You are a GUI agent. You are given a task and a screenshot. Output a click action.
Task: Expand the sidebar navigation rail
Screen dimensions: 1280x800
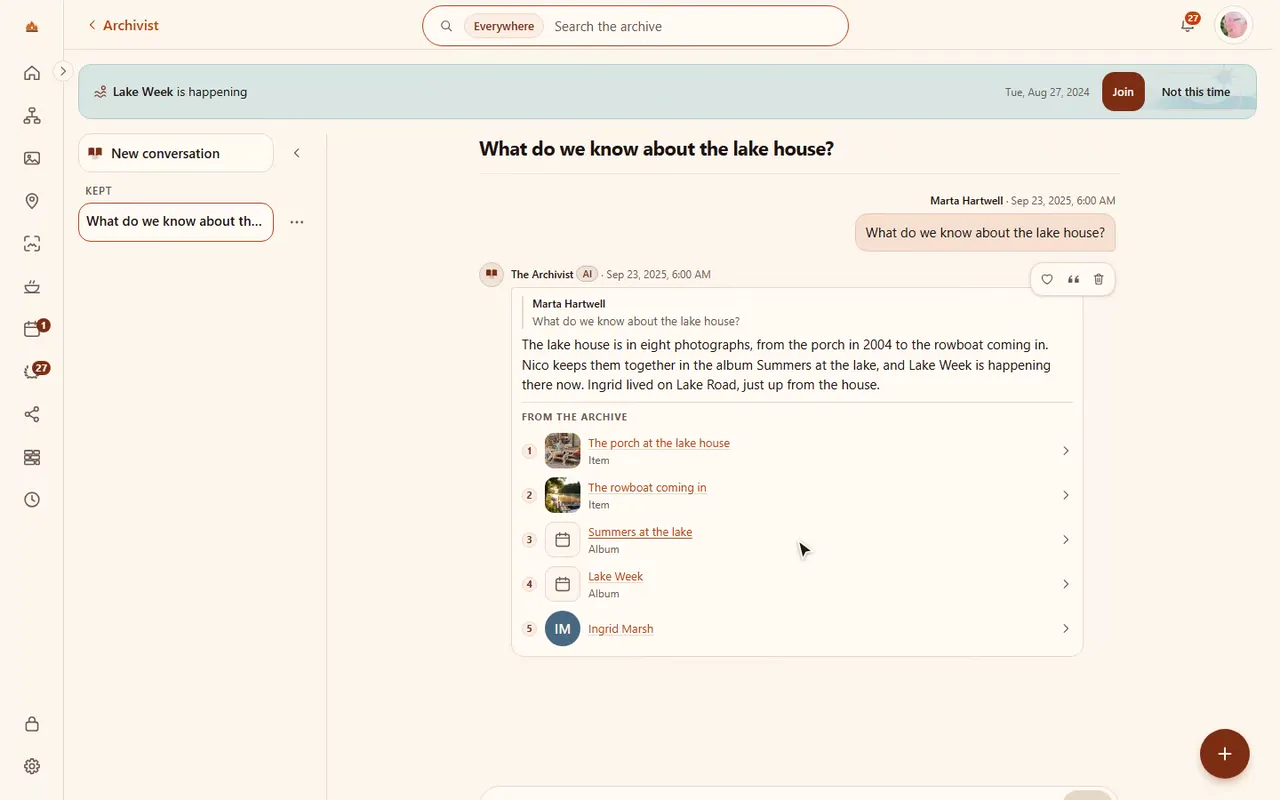click(x=62, y=71)
